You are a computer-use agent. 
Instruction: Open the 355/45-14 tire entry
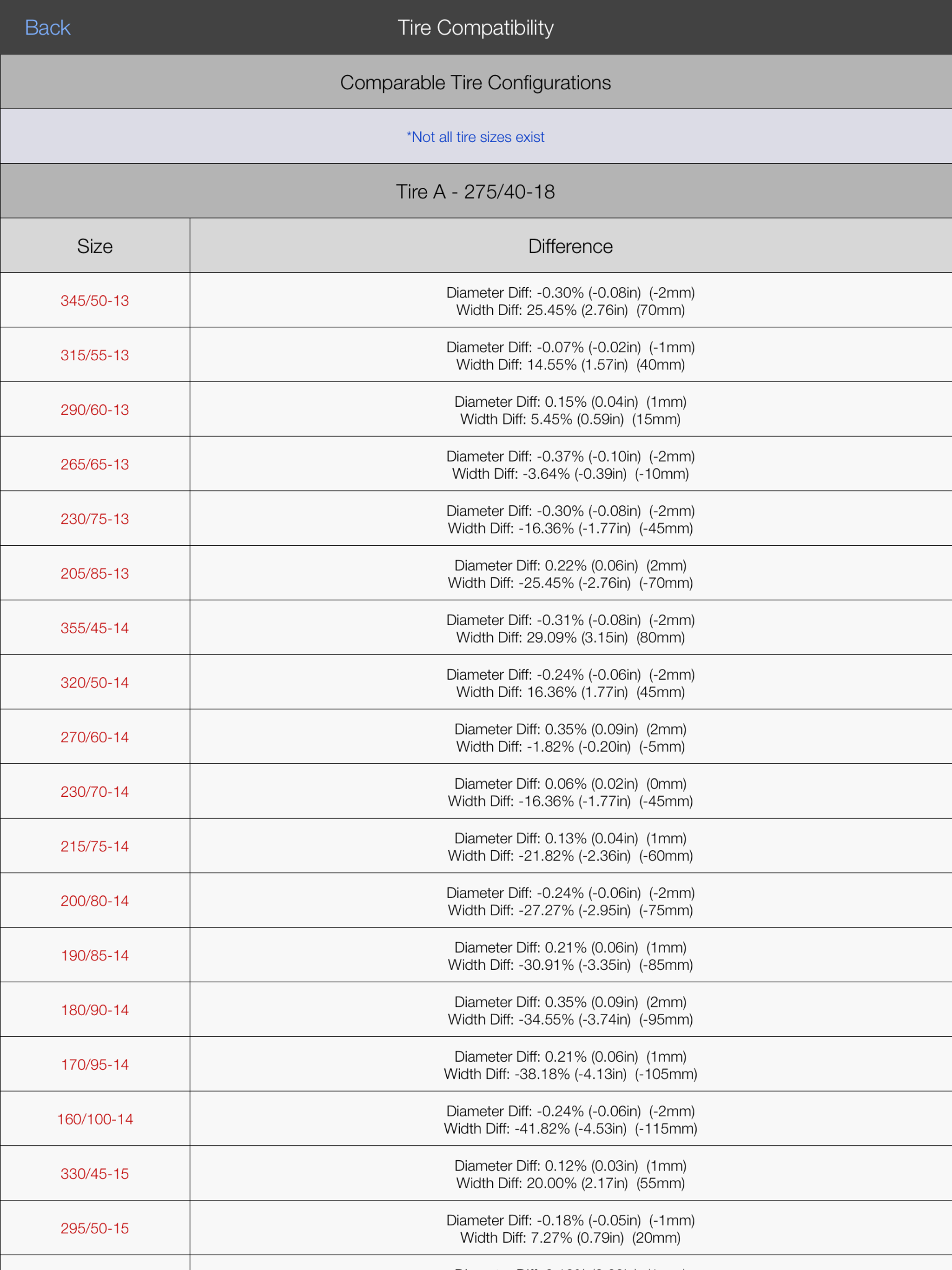click(95, 628)
